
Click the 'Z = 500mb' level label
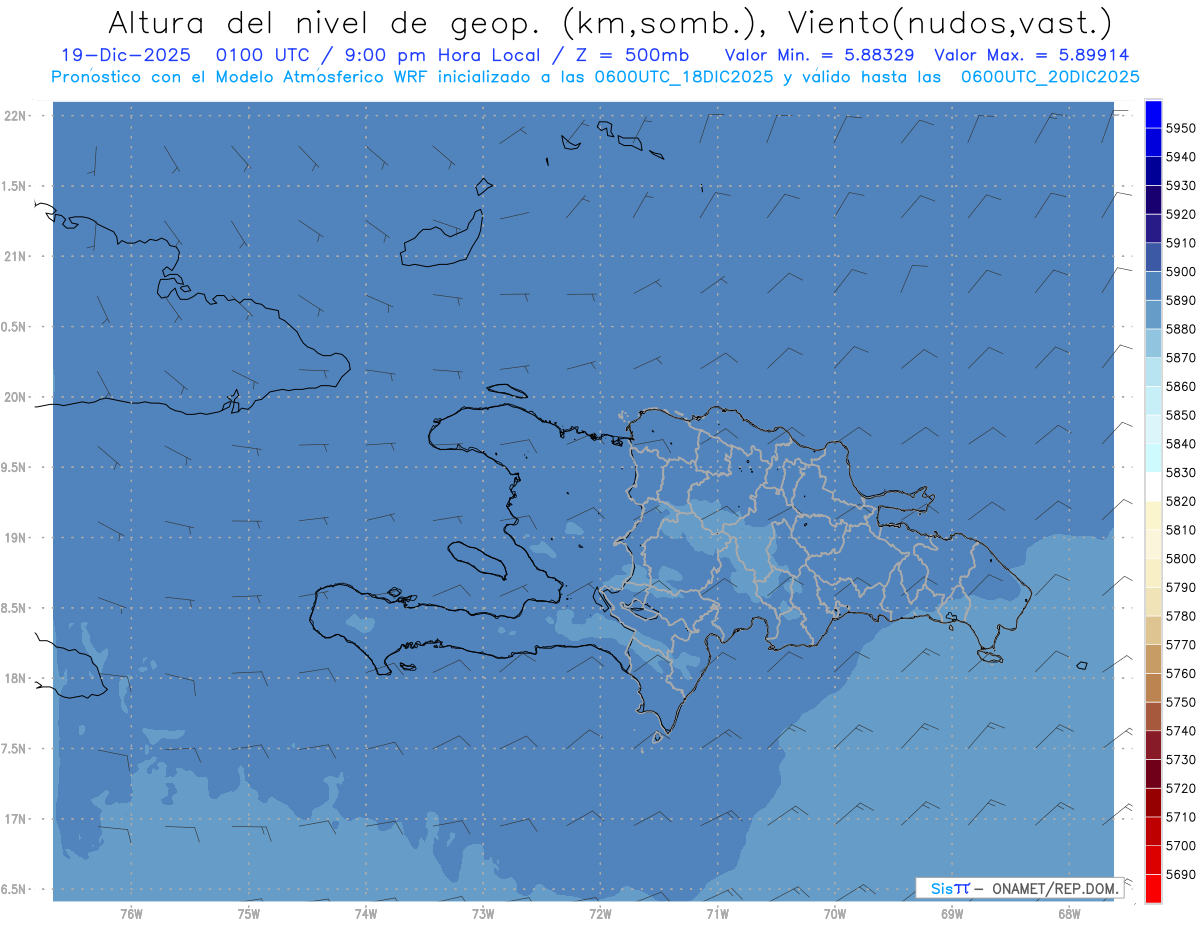632,55
